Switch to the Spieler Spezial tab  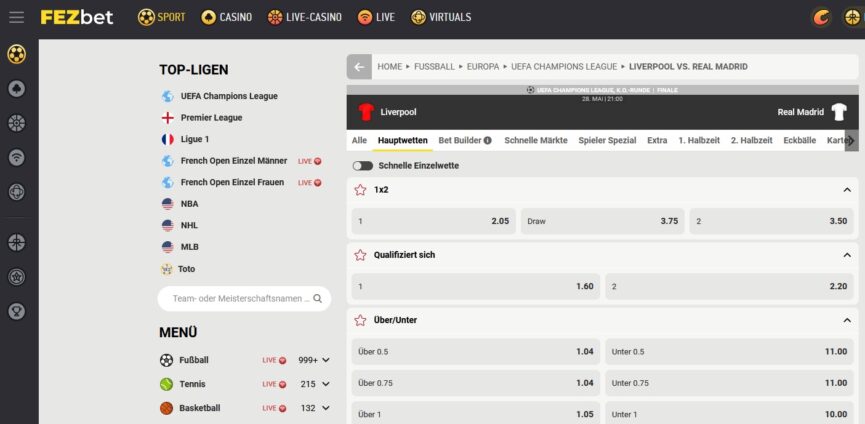coord(607,141)
